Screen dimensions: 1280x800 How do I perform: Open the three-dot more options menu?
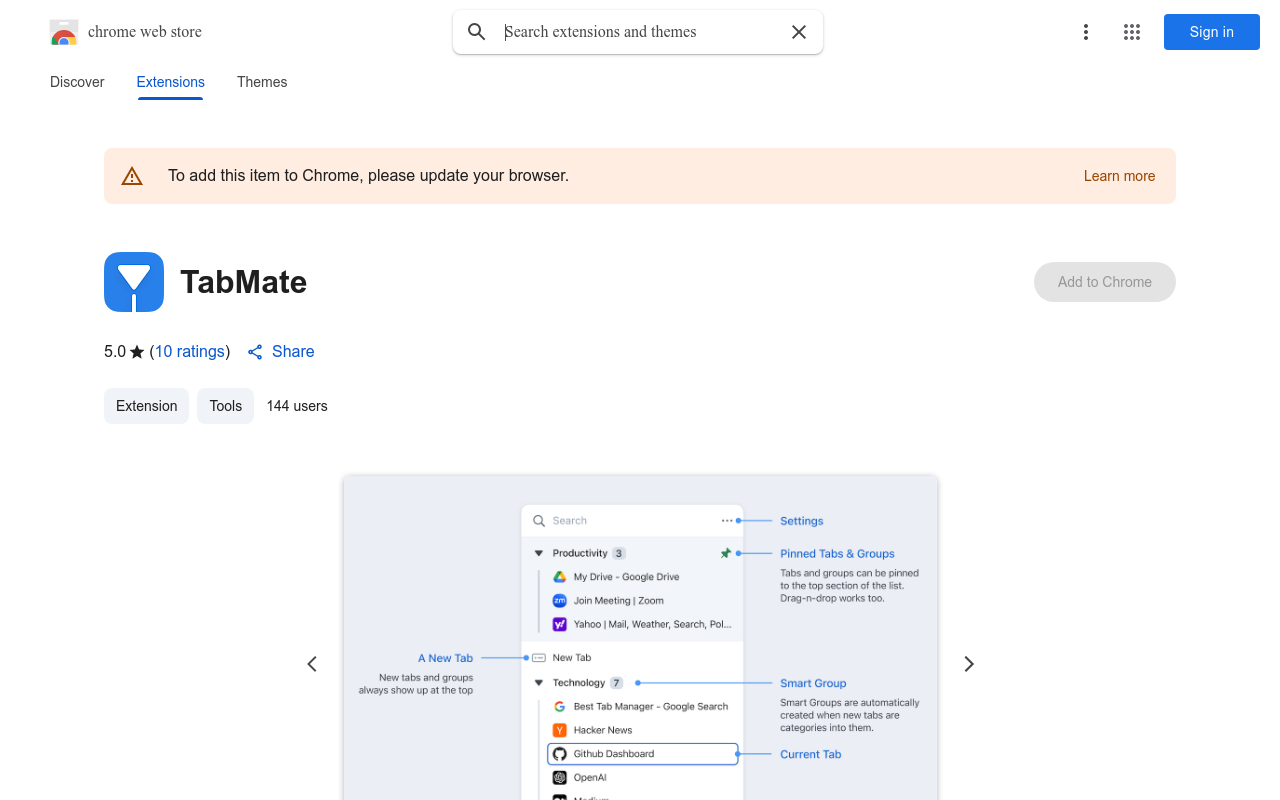coord(1085,32)
